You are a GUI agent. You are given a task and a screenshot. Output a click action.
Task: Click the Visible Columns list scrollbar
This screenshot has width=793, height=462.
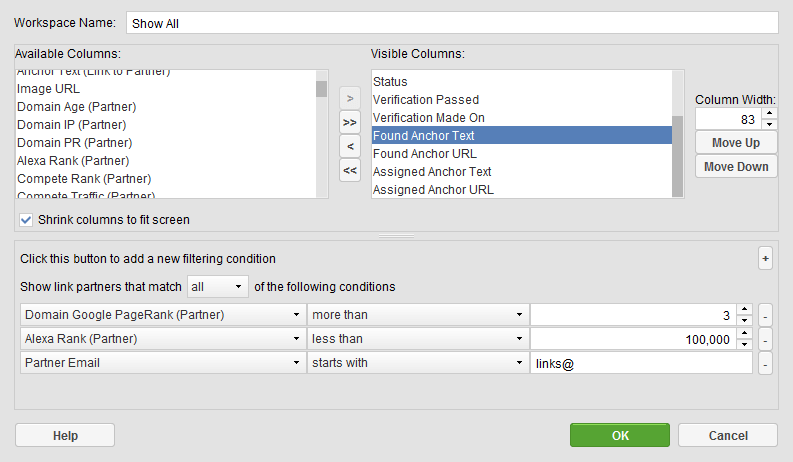point(677,156)
